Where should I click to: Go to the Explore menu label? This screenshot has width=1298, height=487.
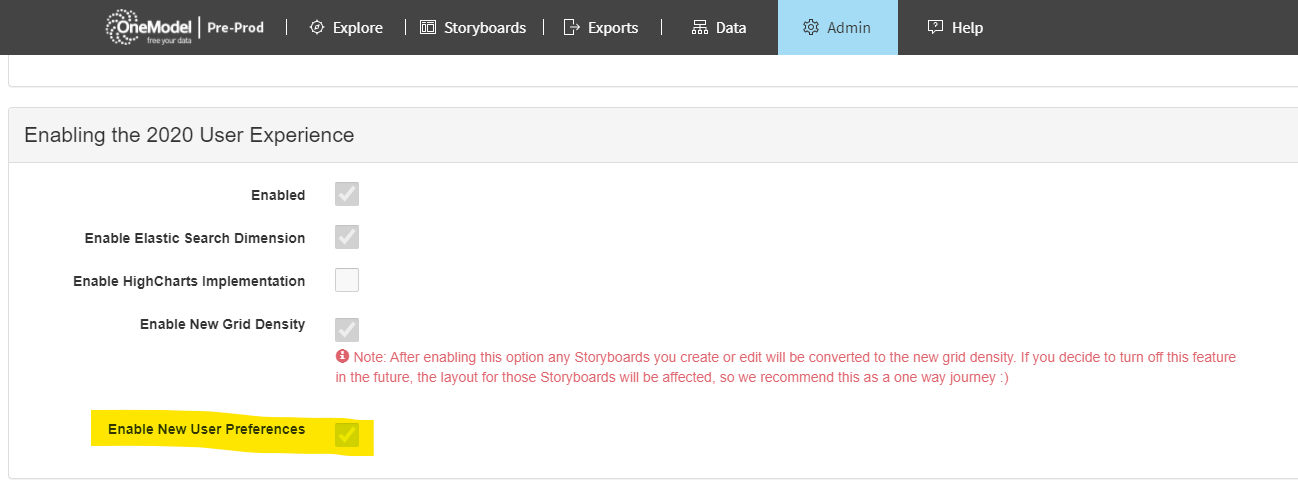click(x=358, y=28)
